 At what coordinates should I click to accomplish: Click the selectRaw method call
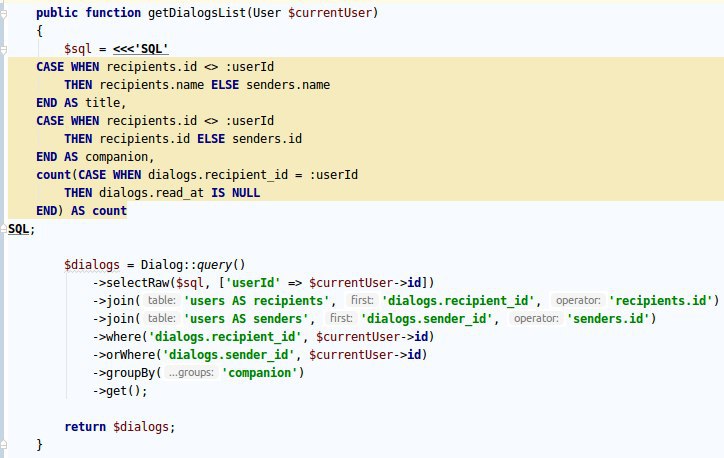click(x=137, y=283)
